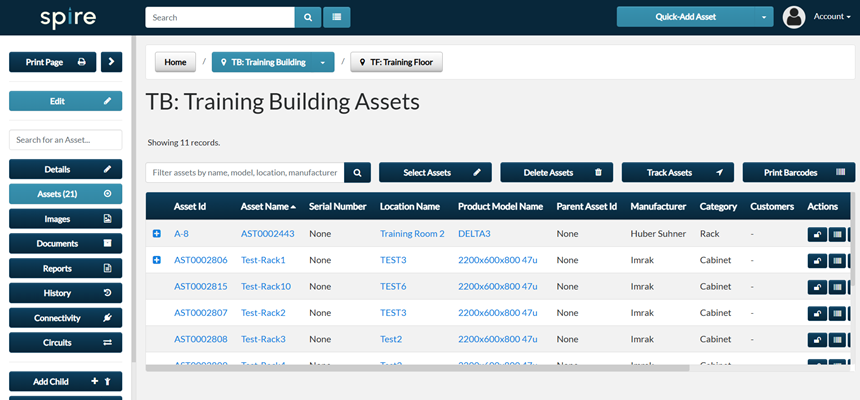Viewport: 860px width, 400px height.
Task: Open the Connectivity sidebar section
Action: click(65, 317)
